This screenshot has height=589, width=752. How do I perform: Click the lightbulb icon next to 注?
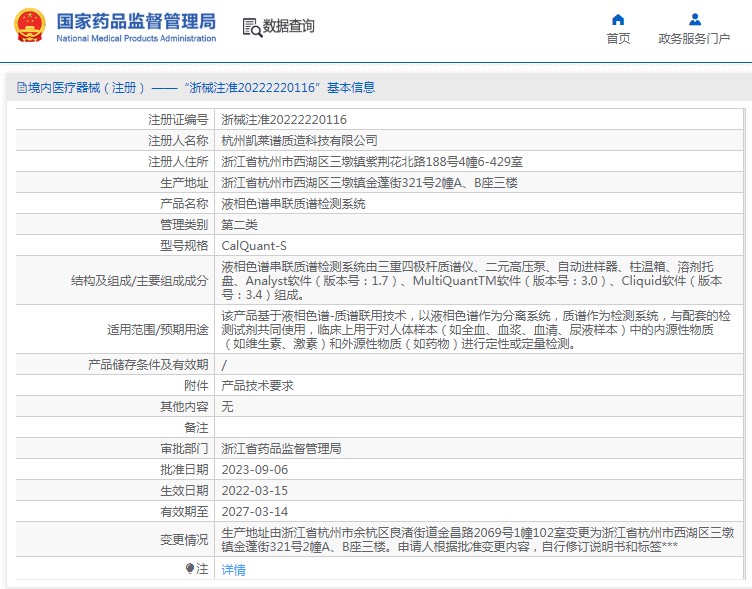click(x=190, y=568)
